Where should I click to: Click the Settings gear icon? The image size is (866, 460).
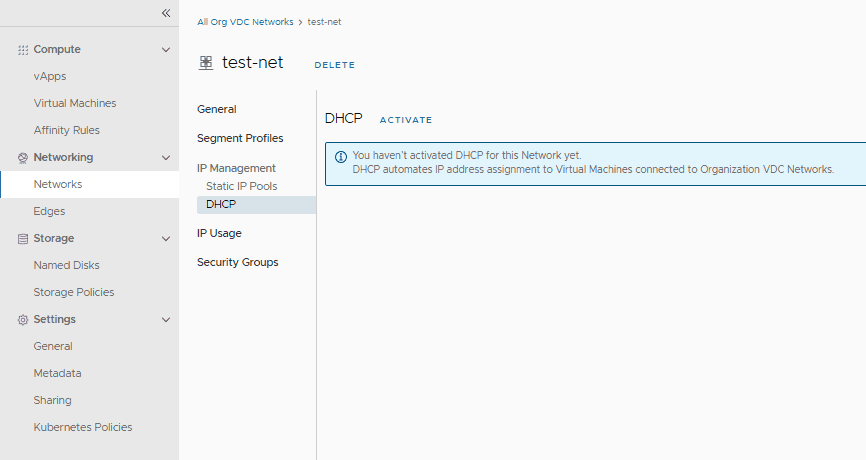click(x=23, y=320)
